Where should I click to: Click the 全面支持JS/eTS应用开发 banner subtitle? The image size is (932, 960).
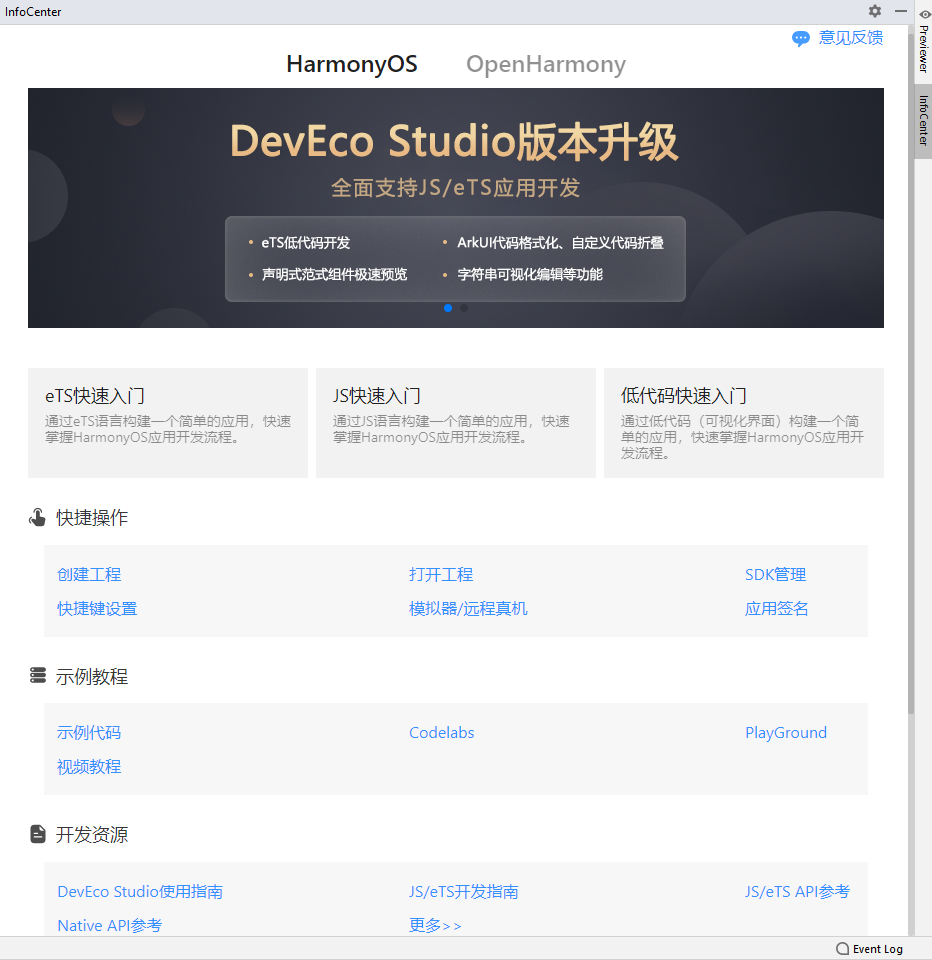click(x=456, y=187)
